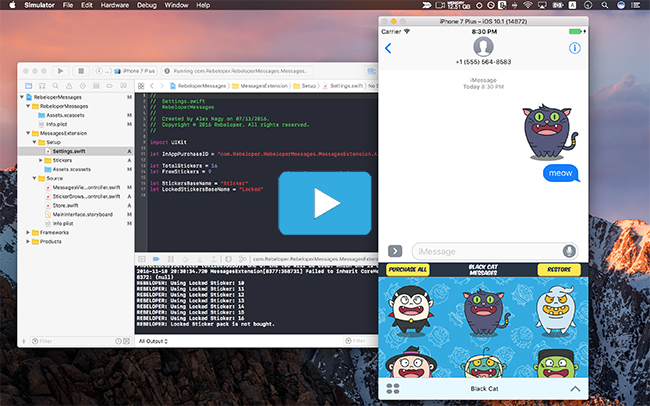650x406 pixels.
Task: Click the Xcode Run button
Action: pyautogui.click(x=61, y=71)
